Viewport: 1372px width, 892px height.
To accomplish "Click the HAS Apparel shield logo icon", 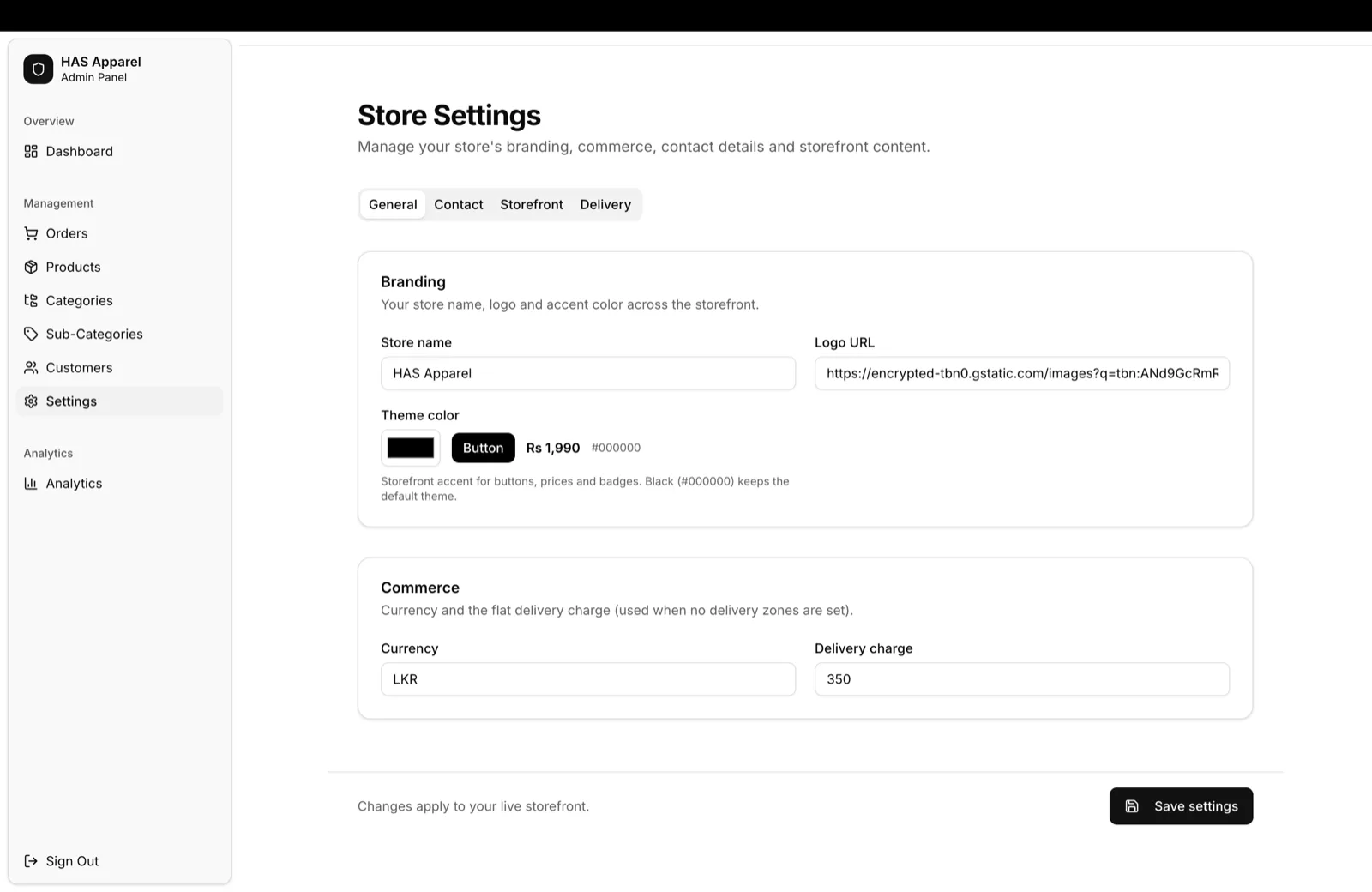I will click(39, 69).
